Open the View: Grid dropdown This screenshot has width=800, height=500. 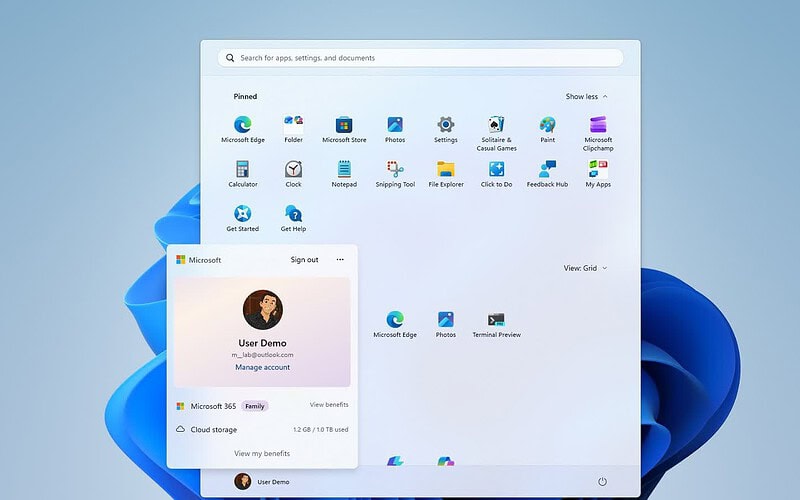coord(585,268)
